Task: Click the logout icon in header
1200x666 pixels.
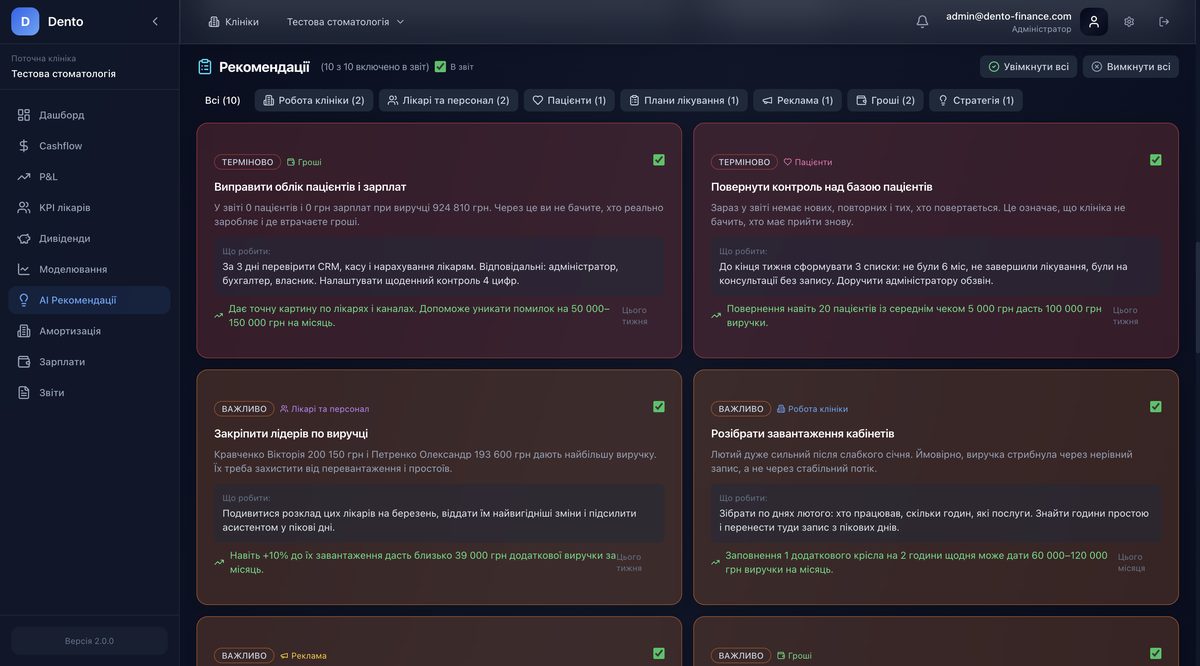Action: point(1164,22)
